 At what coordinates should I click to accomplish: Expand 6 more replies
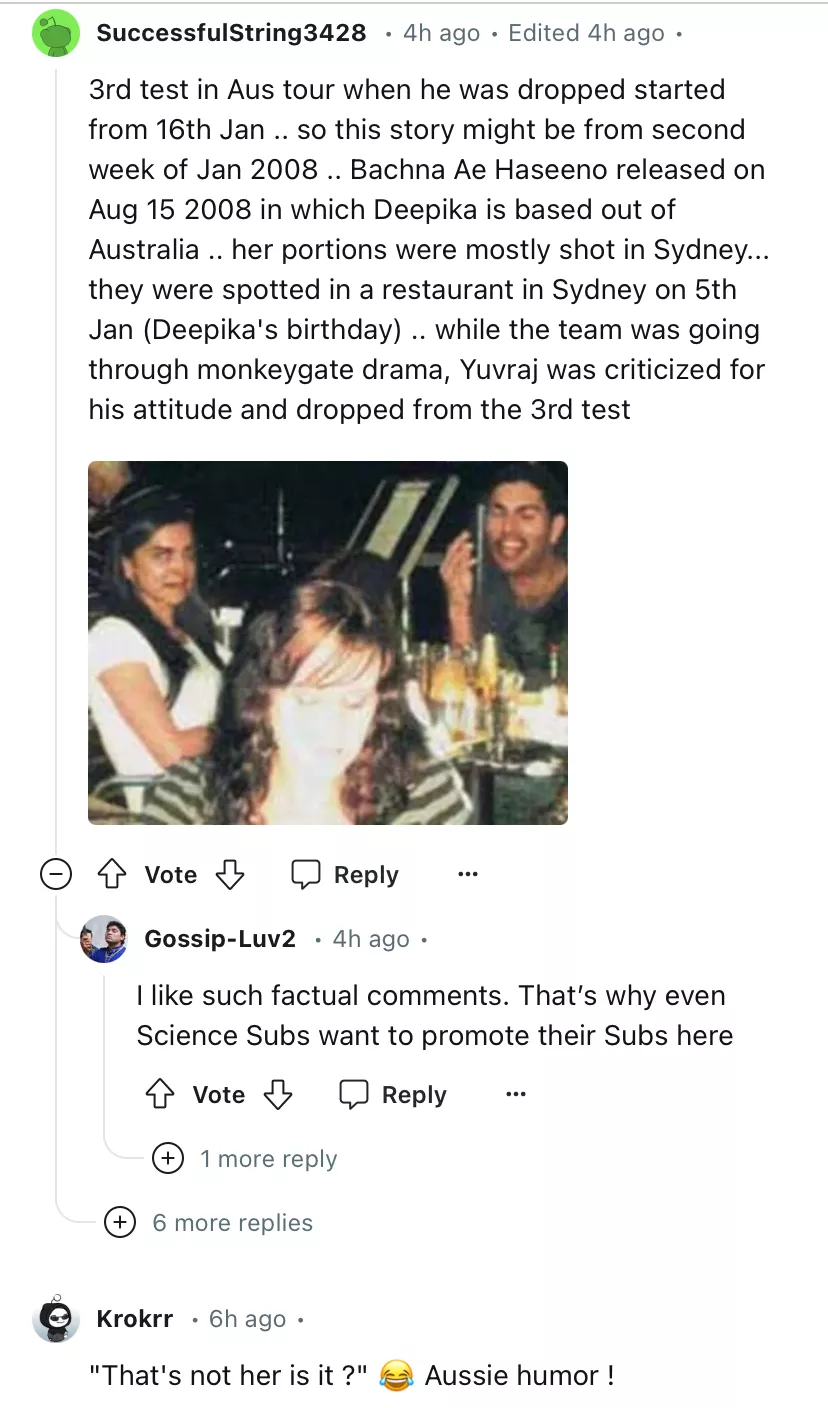pos(120,1222)
